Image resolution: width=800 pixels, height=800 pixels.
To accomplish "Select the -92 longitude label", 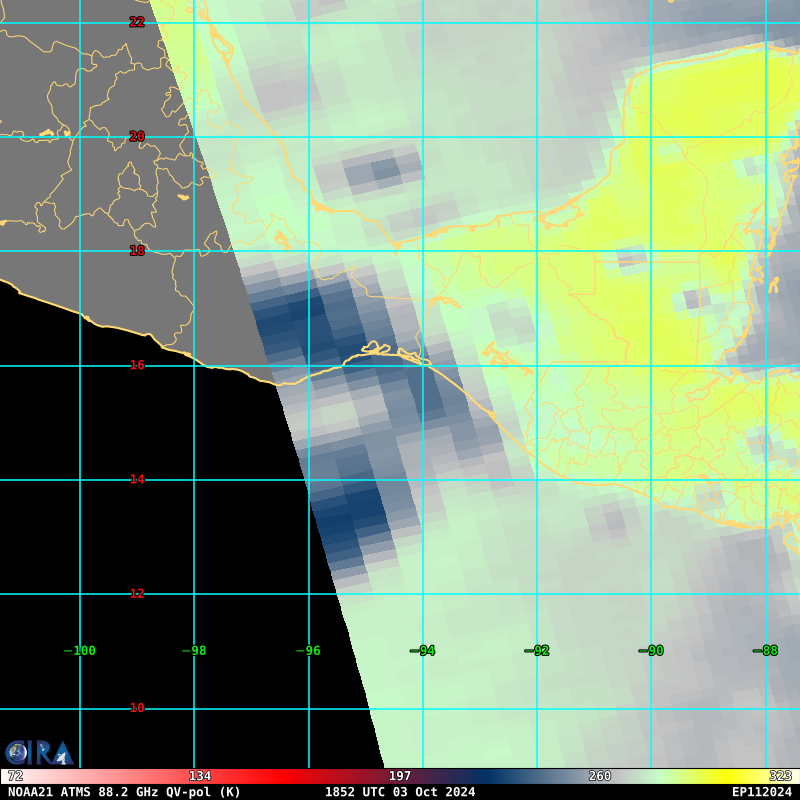I will point(537,651).
